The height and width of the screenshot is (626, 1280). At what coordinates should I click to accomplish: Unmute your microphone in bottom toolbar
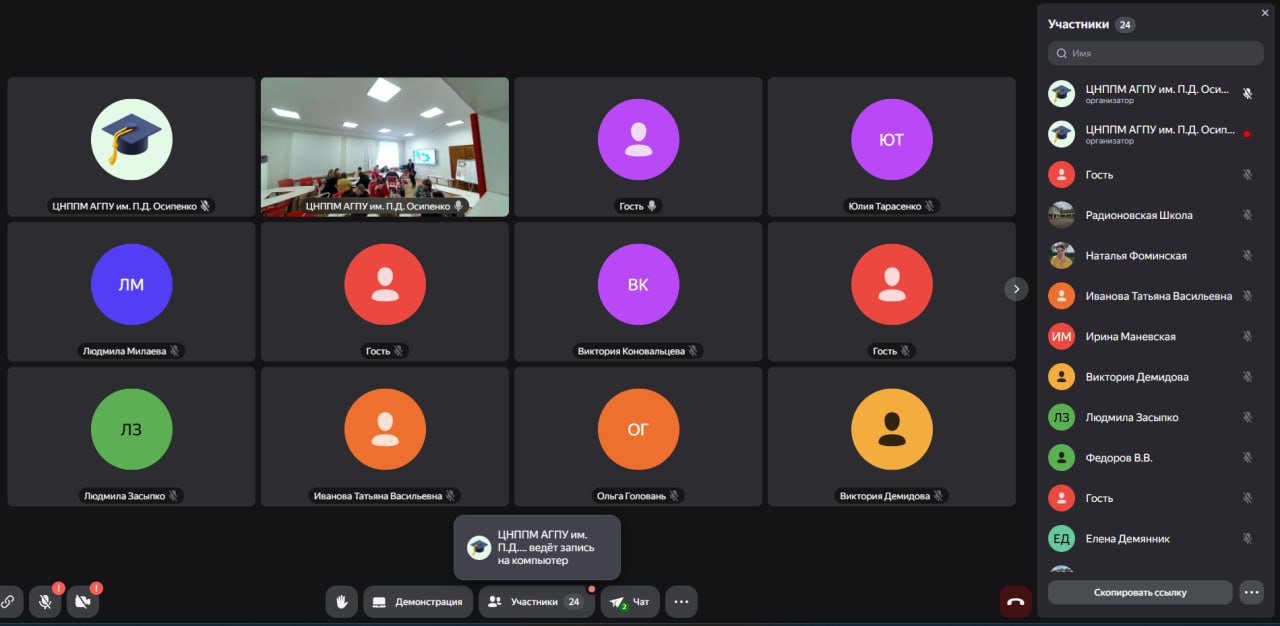coord(45,602)
